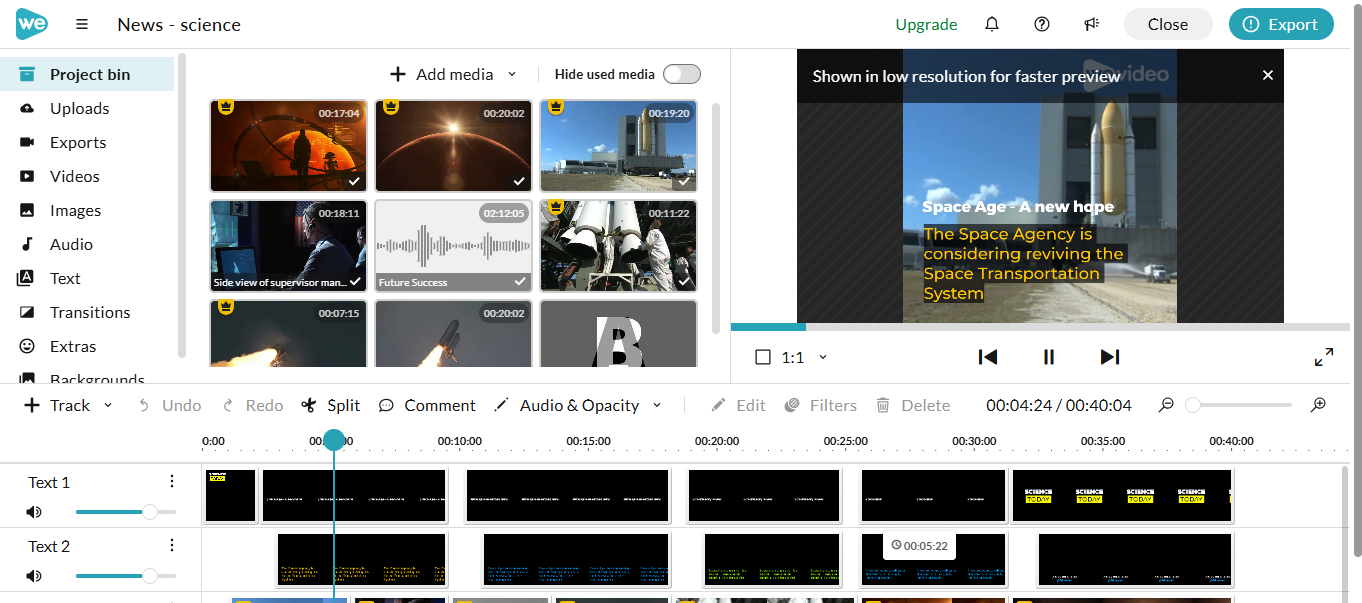Open the Filters panel
1362x603 pixels.
[820, 405]
